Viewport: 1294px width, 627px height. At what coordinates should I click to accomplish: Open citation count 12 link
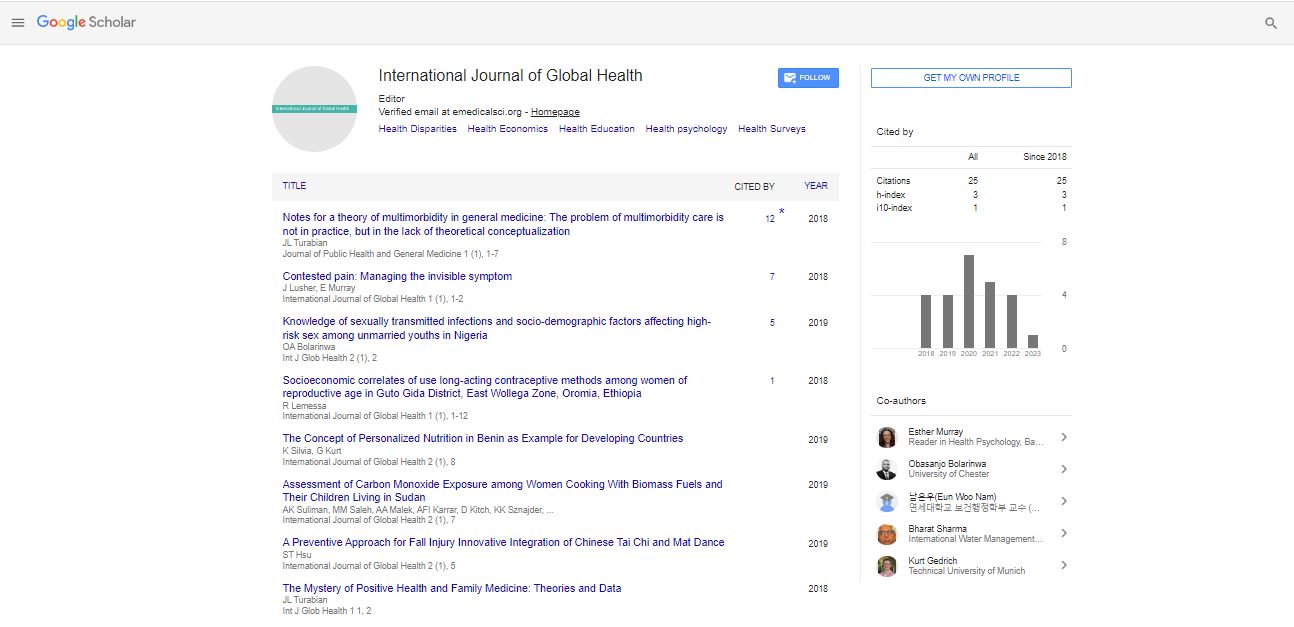pos(770,219)
